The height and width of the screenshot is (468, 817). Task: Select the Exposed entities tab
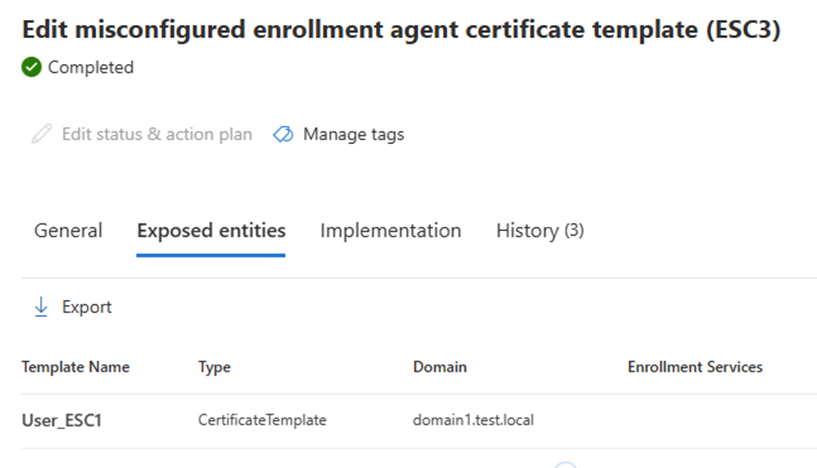click(211, 231)
